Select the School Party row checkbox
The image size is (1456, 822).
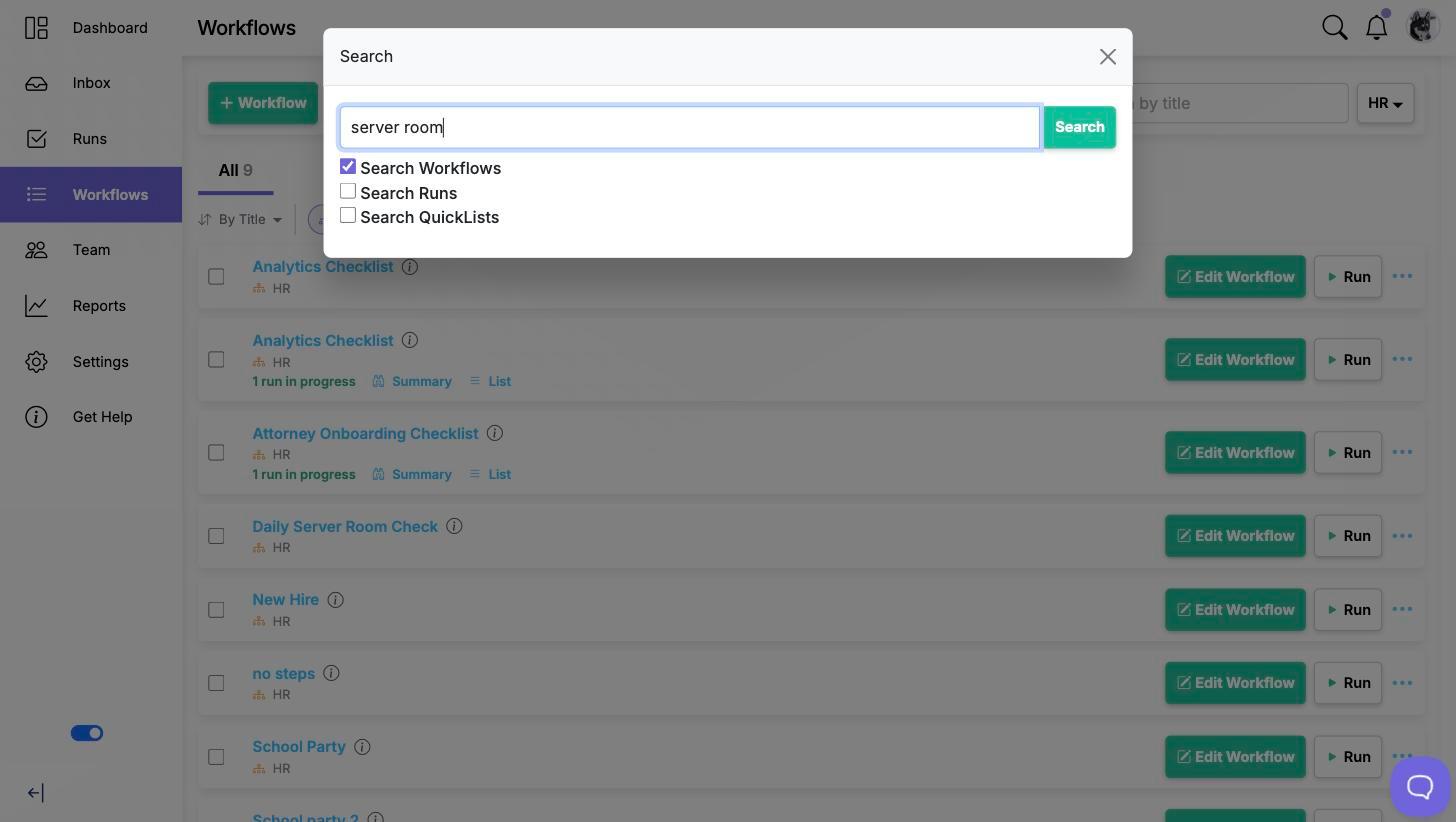click(216, 757)
